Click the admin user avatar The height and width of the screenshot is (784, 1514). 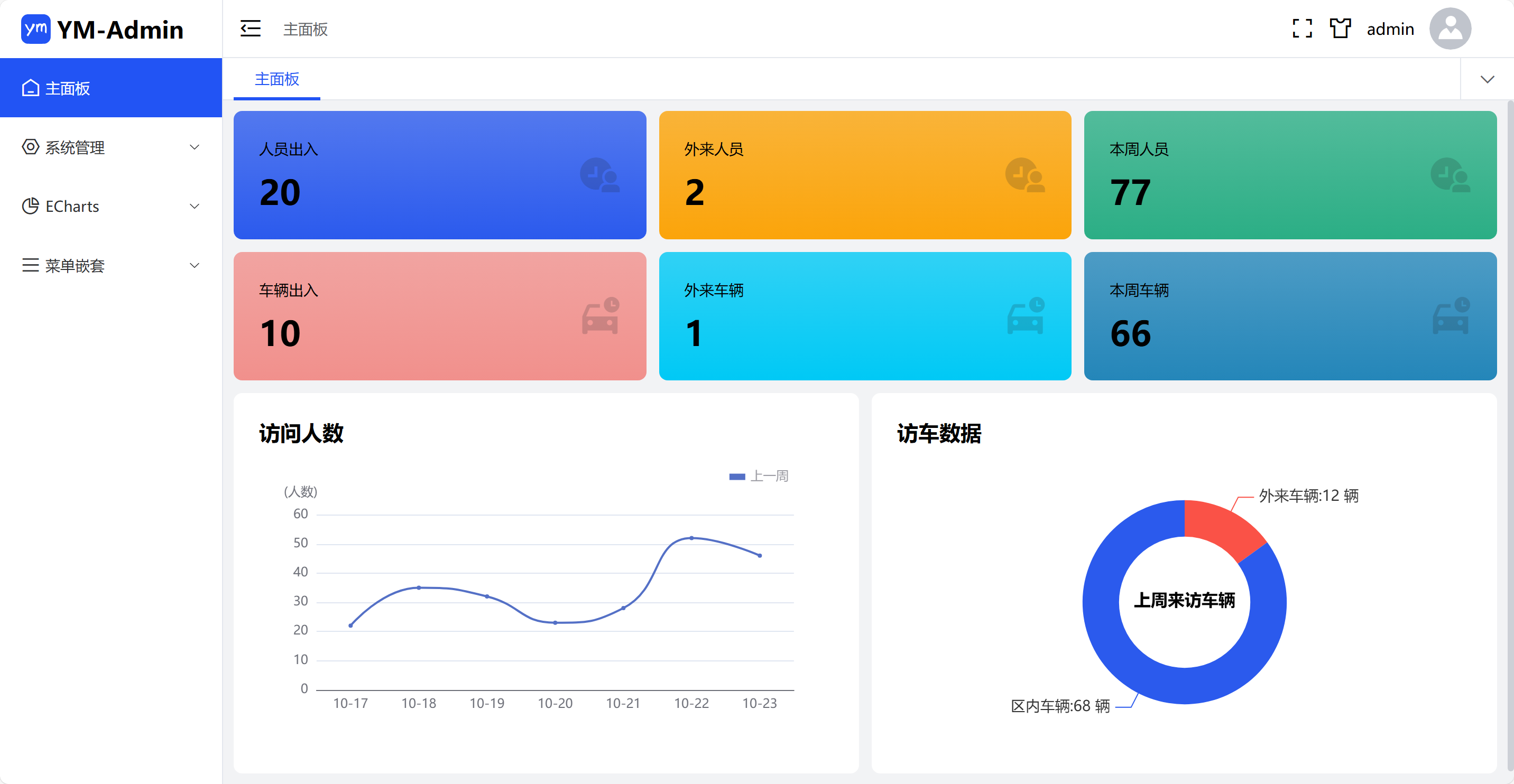(x=1450, y=29)
